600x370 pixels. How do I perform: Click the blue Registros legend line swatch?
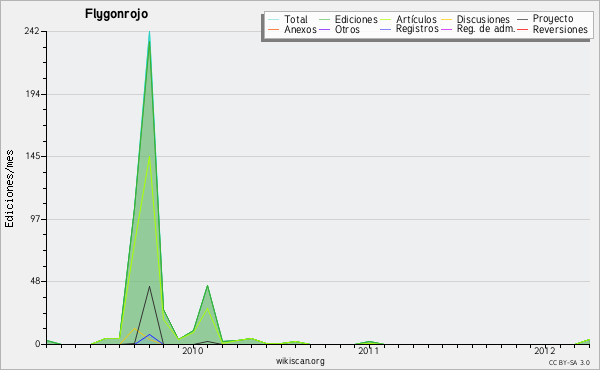385,29
